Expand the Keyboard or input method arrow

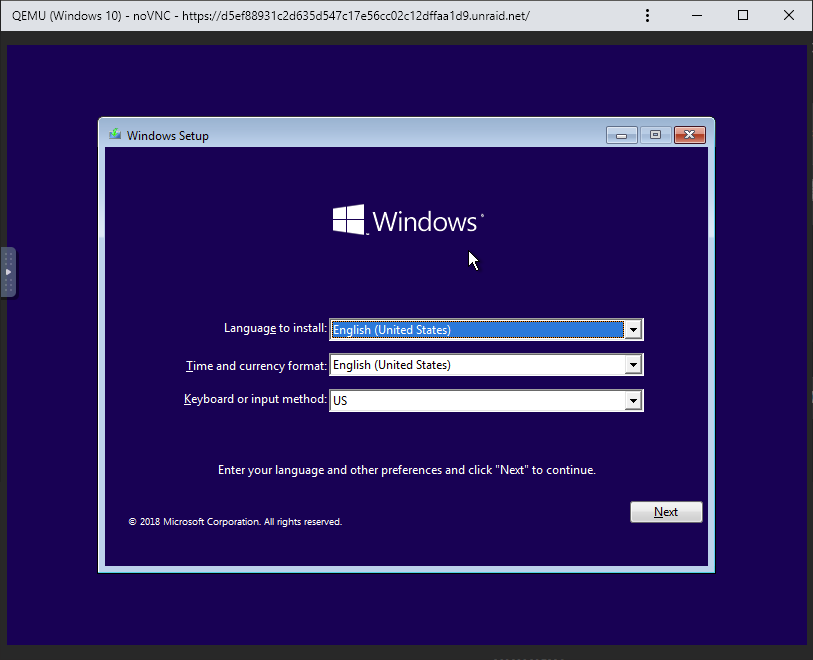click(633, 400)
